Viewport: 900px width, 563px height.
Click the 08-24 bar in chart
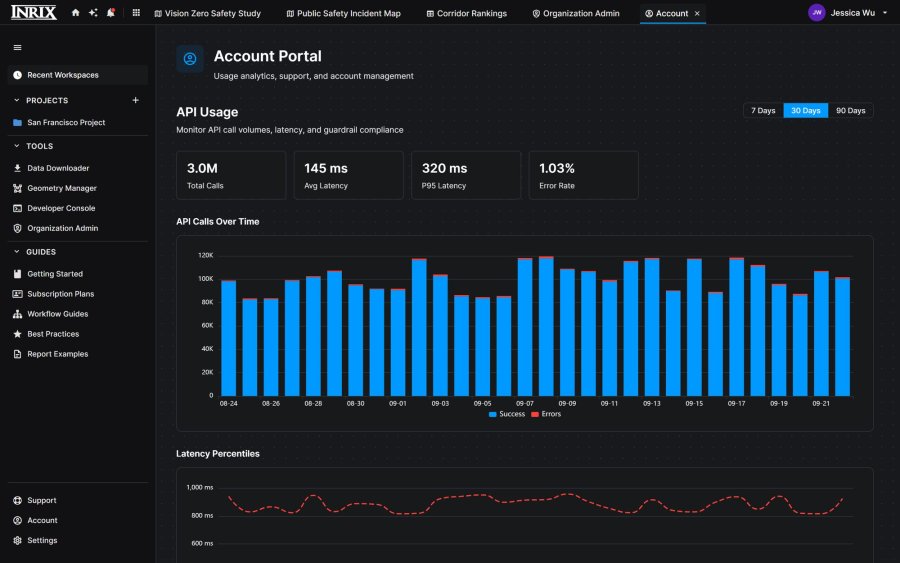(x=228, y=338)
